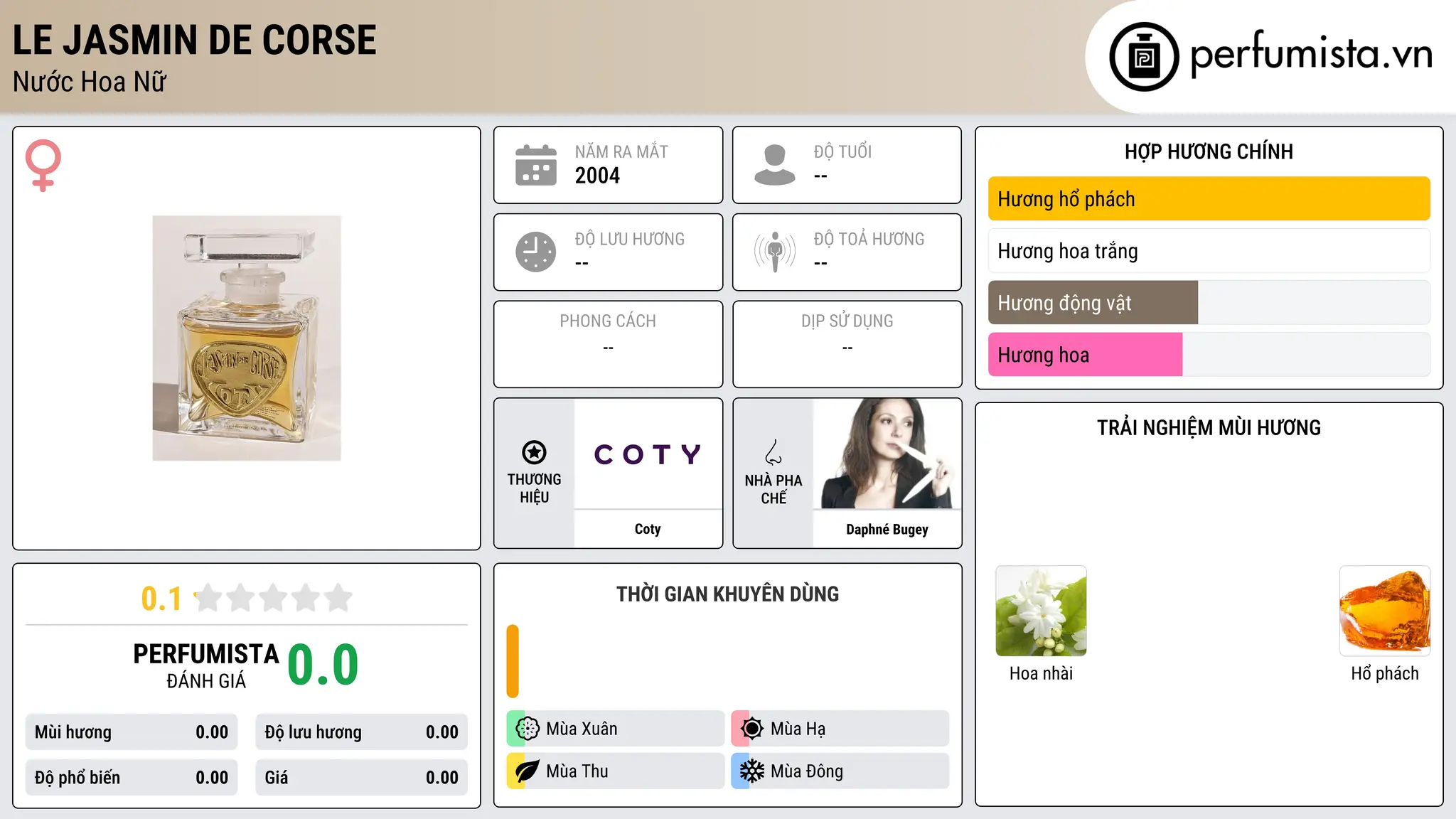Viewport: 1456px width, 819px height.
Task: Click the NHÀ PHA CHẾ label
Action: click(773, 489)
